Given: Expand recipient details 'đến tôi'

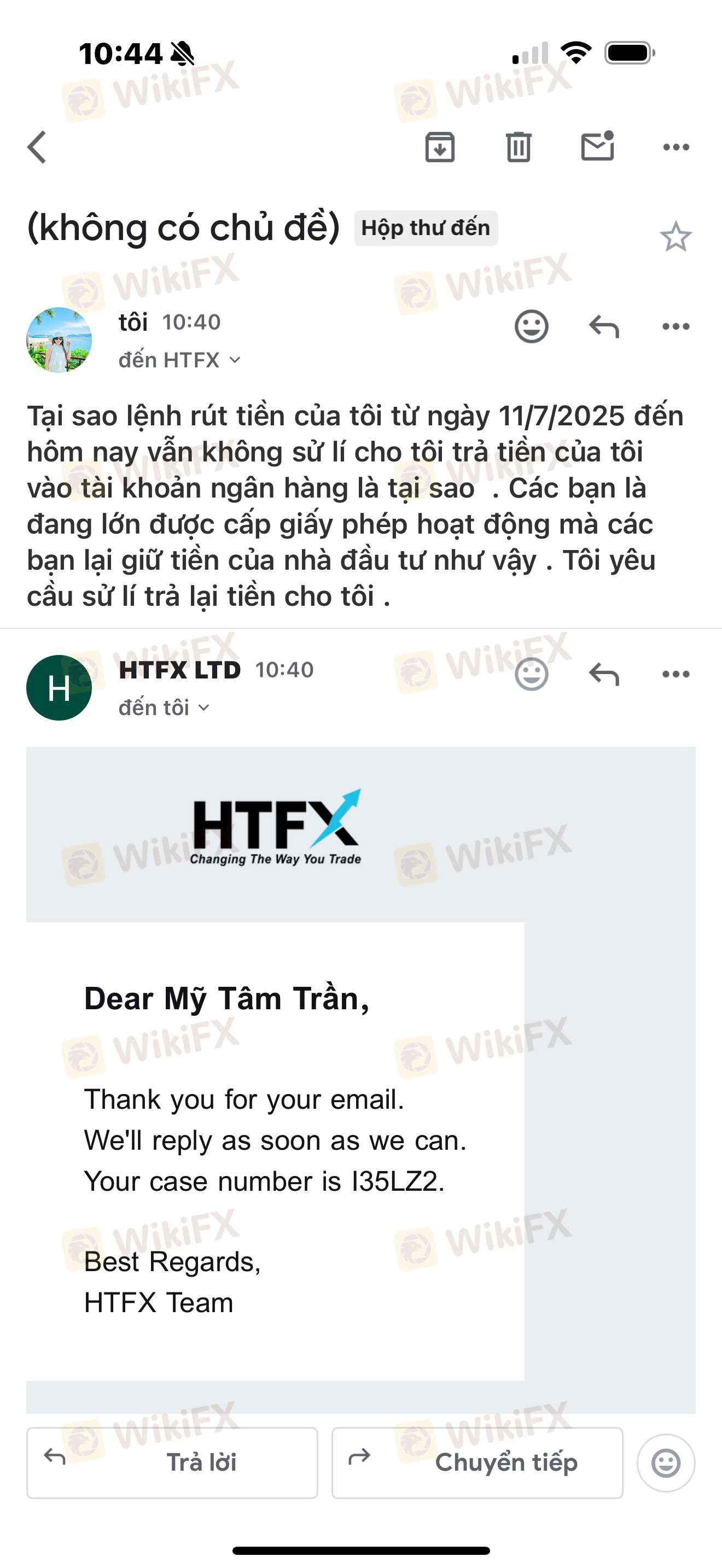Looking at the screenshot, I should coord(165,708).
